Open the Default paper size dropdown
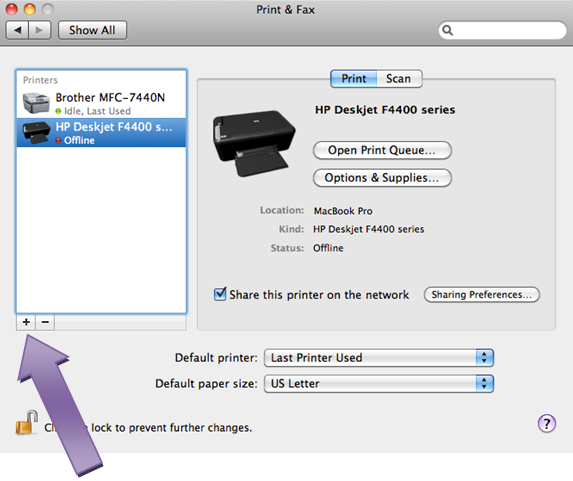573x481 pixels. [x=379, y=383]
